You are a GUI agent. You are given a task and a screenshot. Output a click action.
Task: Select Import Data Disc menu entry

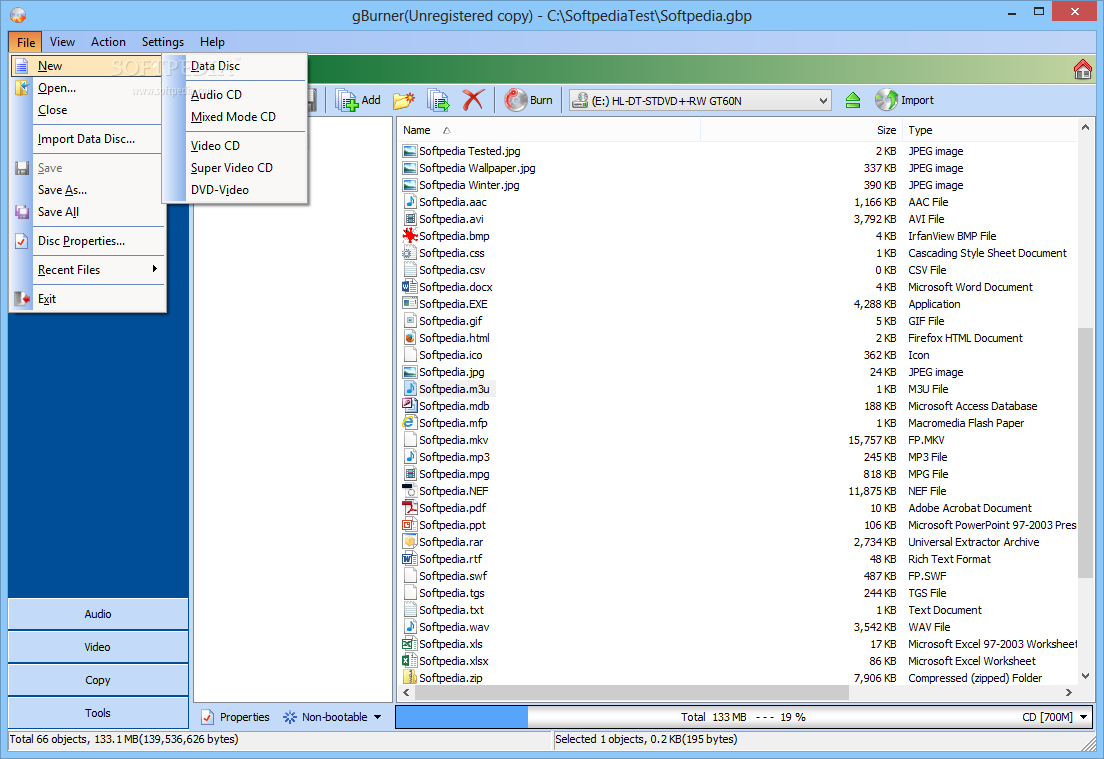point(88,139)
